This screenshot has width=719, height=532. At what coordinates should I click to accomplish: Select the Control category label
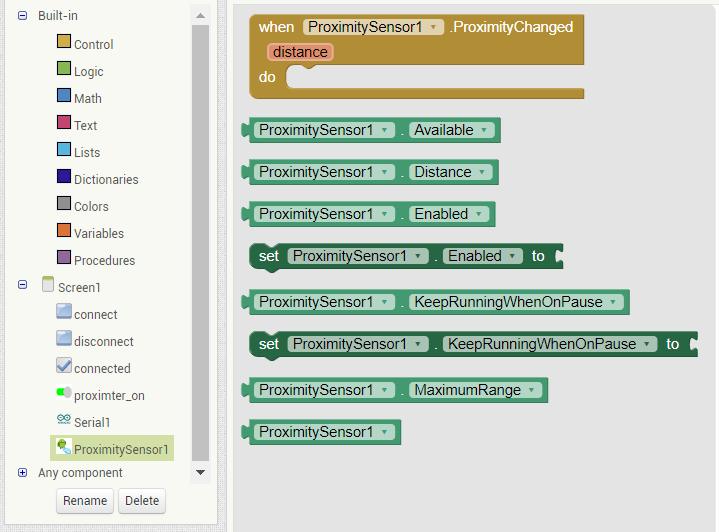(x=94, y=44)
